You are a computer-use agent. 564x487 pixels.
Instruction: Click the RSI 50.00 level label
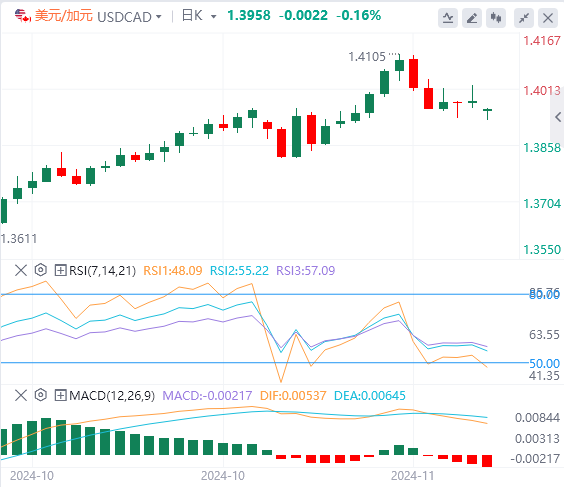coord(544,364)
